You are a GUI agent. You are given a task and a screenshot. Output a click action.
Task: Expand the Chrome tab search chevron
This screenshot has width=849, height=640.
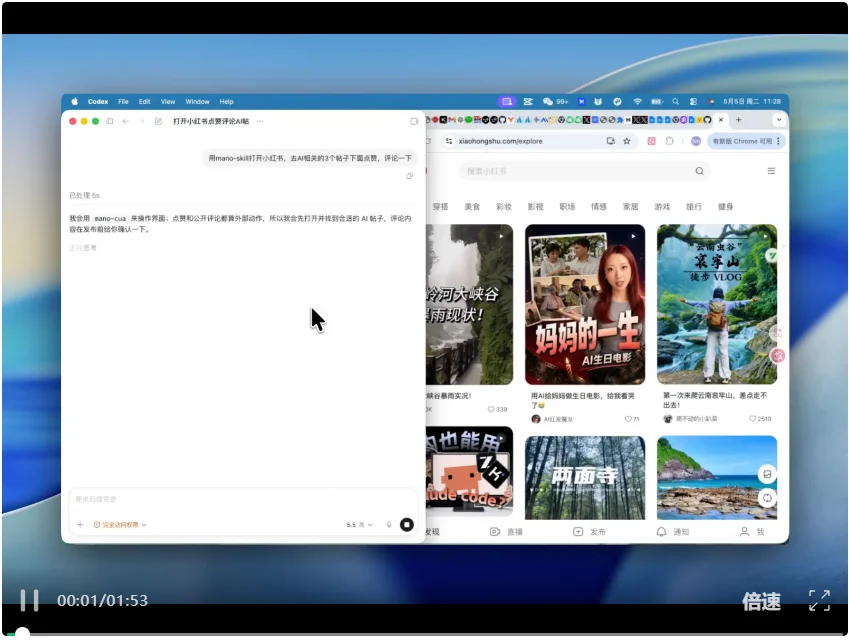(x=779, y=120)
